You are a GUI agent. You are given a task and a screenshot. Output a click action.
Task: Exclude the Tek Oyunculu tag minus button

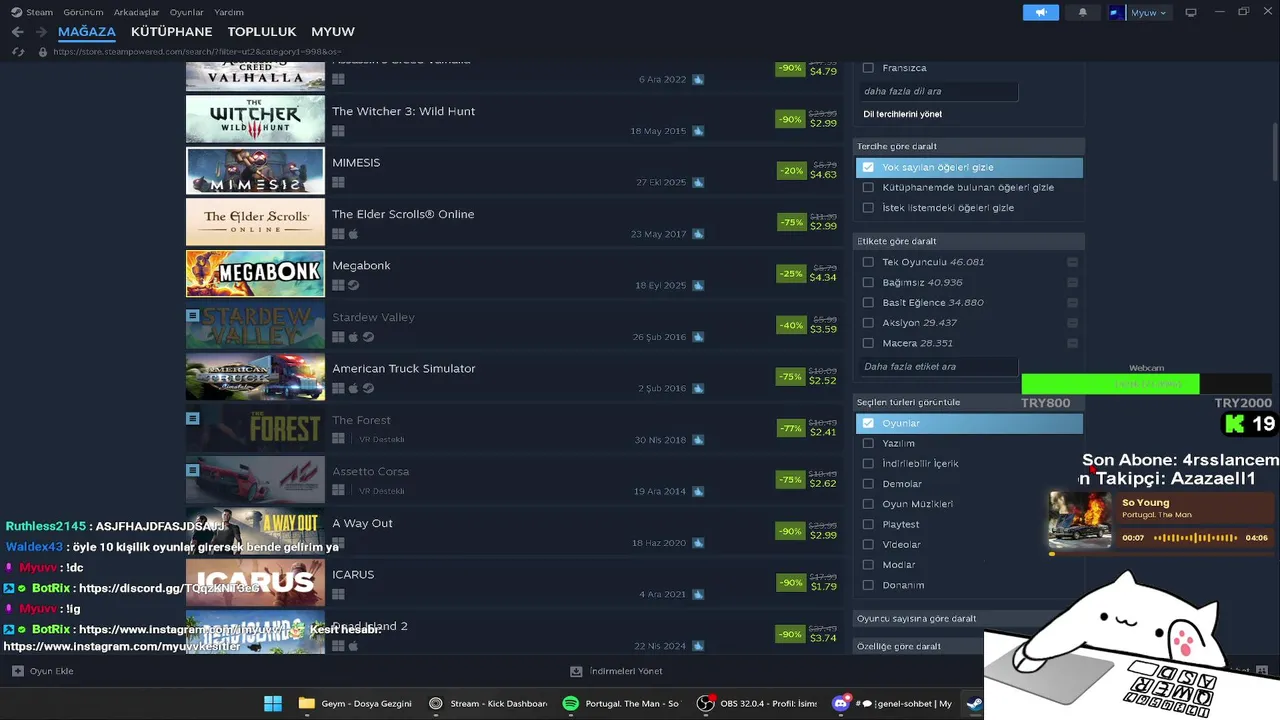(1072, 262)
